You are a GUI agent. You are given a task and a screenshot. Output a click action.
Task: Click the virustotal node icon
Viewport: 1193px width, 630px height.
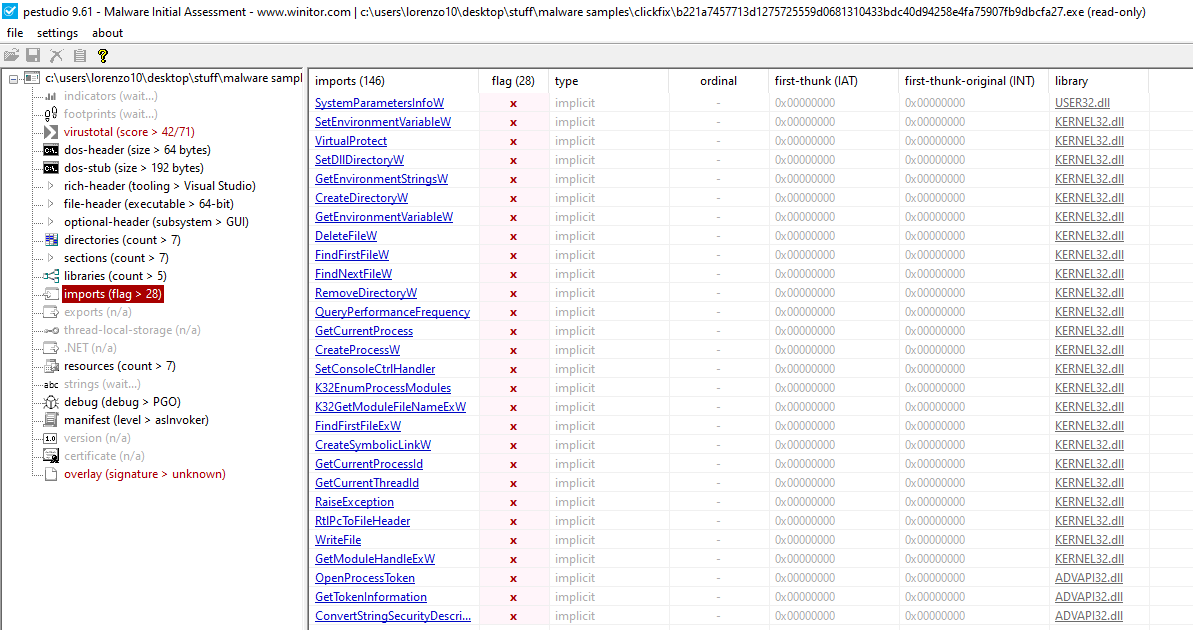tap(51, 132)
